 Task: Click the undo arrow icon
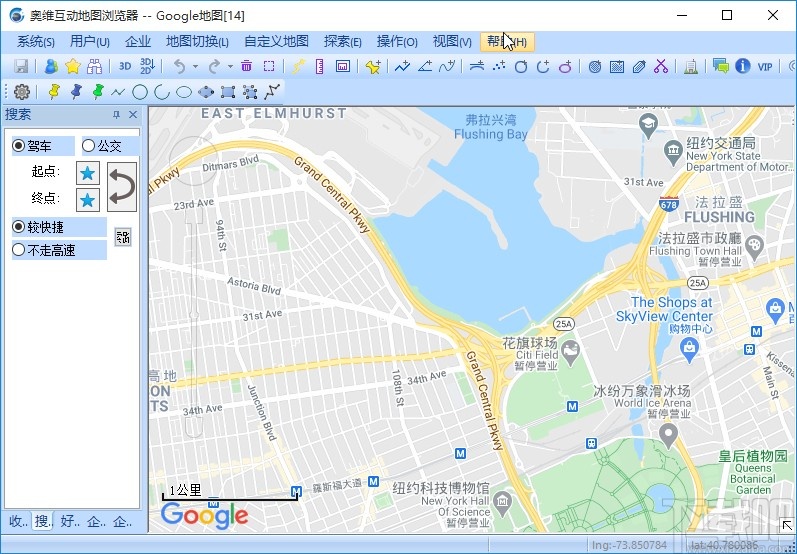coord(179,66)
